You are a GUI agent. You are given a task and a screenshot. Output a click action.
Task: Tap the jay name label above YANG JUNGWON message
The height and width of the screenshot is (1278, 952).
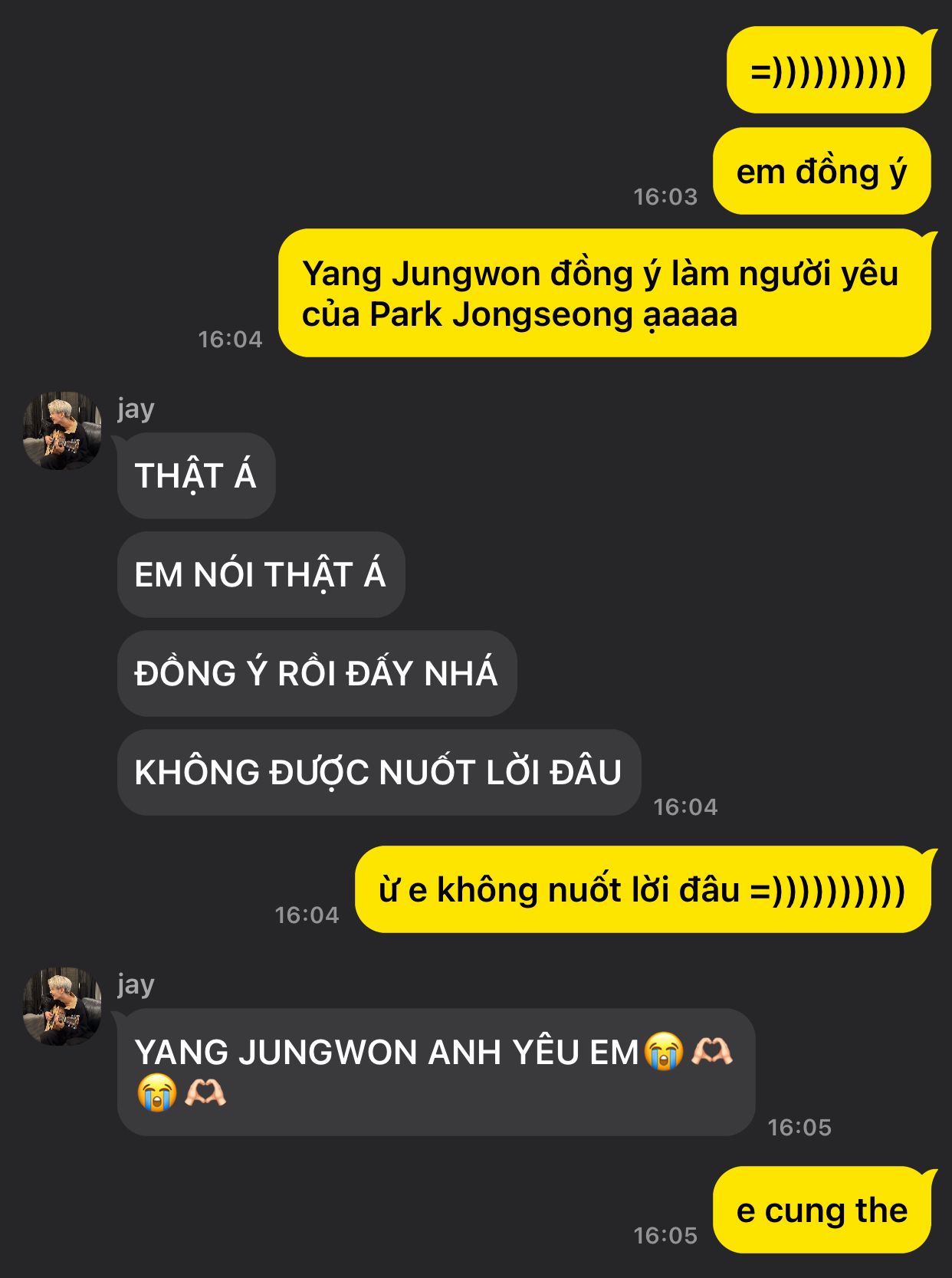pyautogui.click(x=136, y=984)
